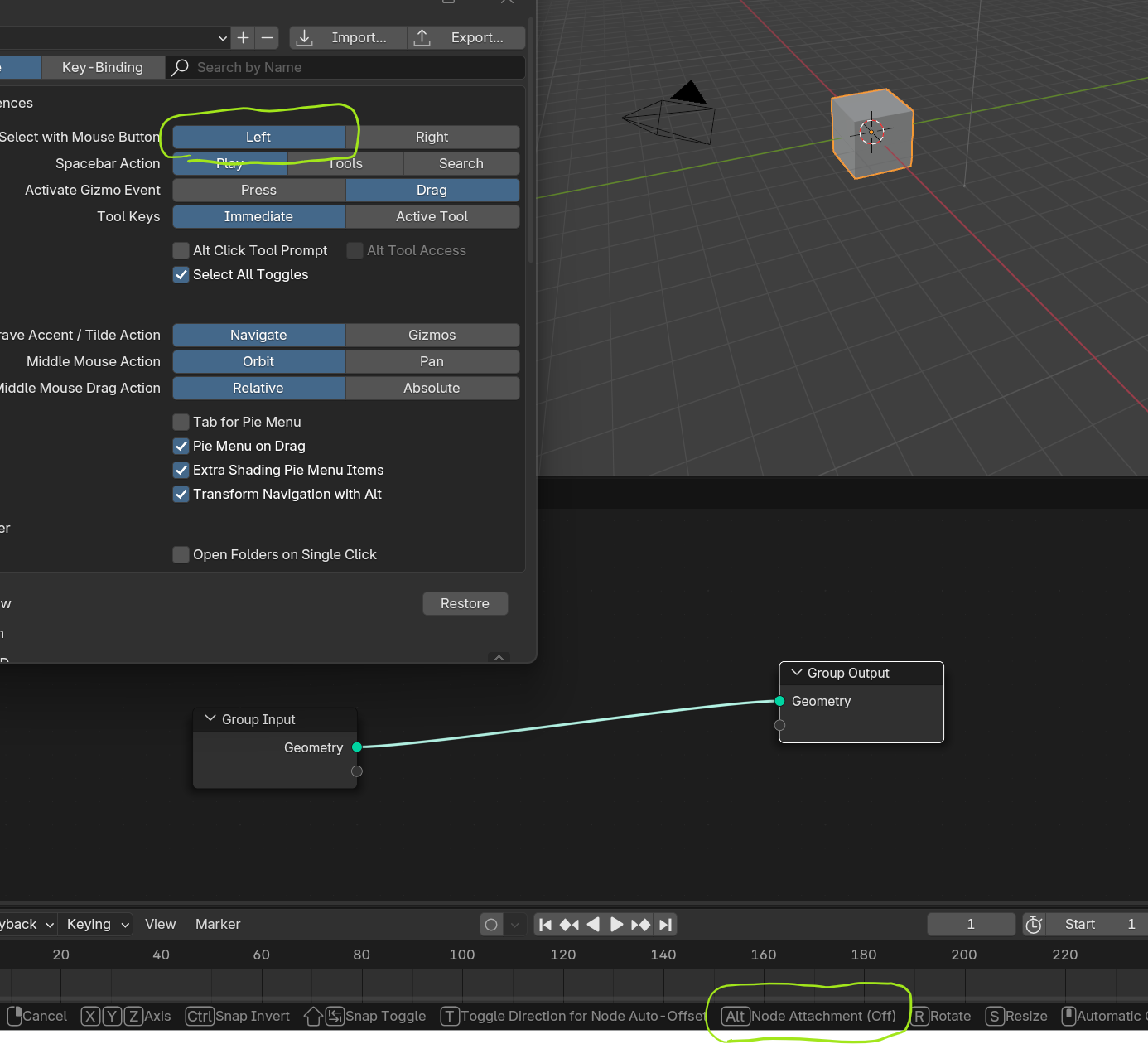
Task: Set Middle Mouse Action to Orbit
Action: click(258, 361)
